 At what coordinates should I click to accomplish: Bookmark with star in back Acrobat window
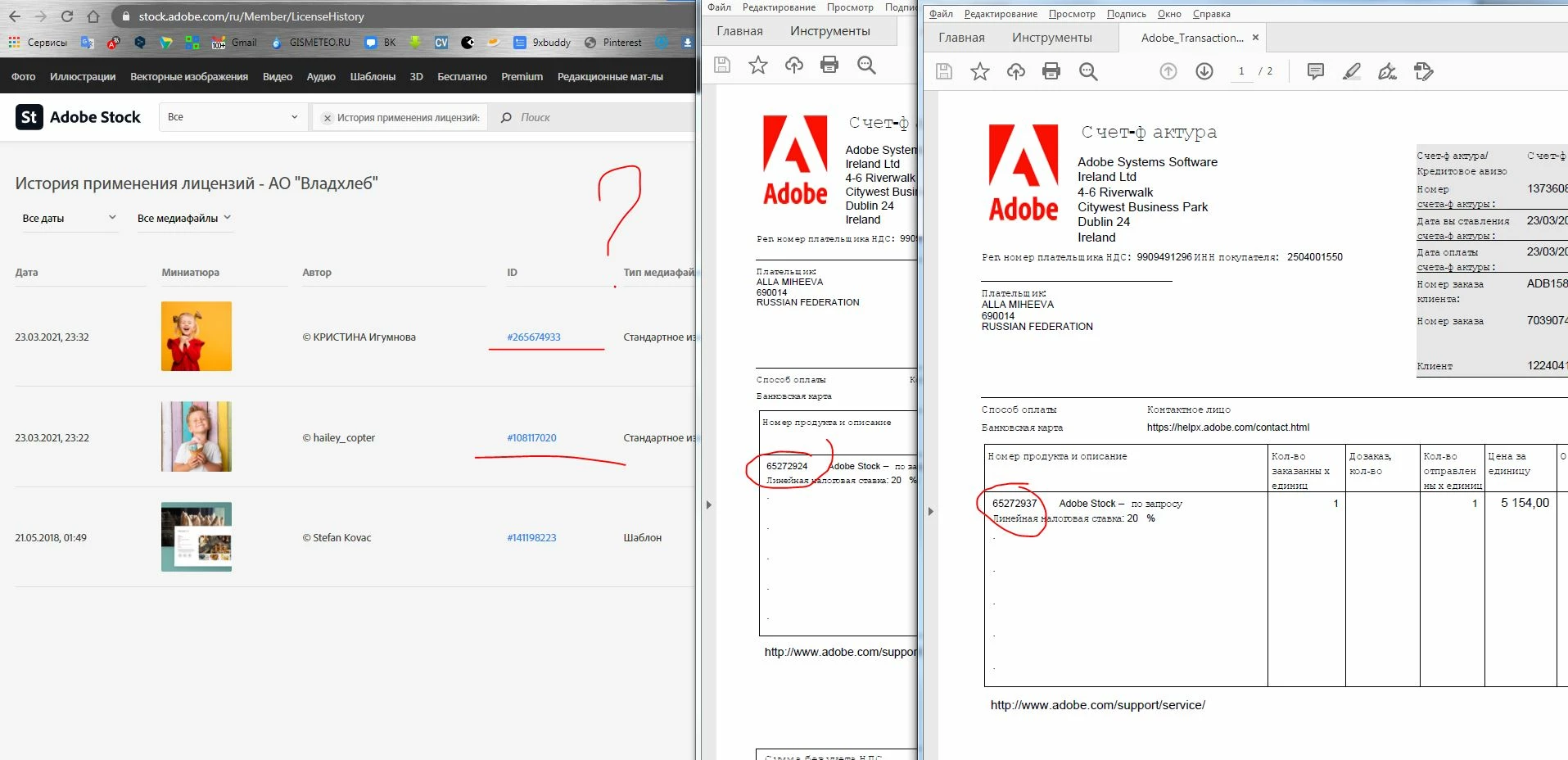click(758, 65)
